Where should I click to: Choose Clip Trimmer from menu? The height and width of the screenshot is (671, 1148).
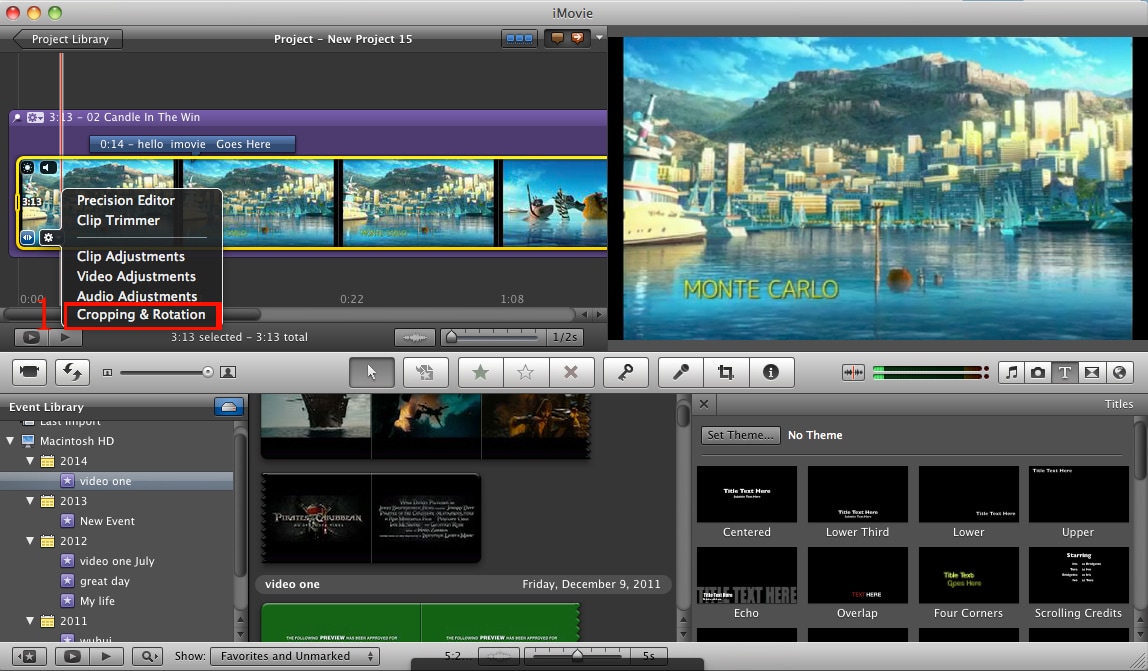click(x=118, y=220)
